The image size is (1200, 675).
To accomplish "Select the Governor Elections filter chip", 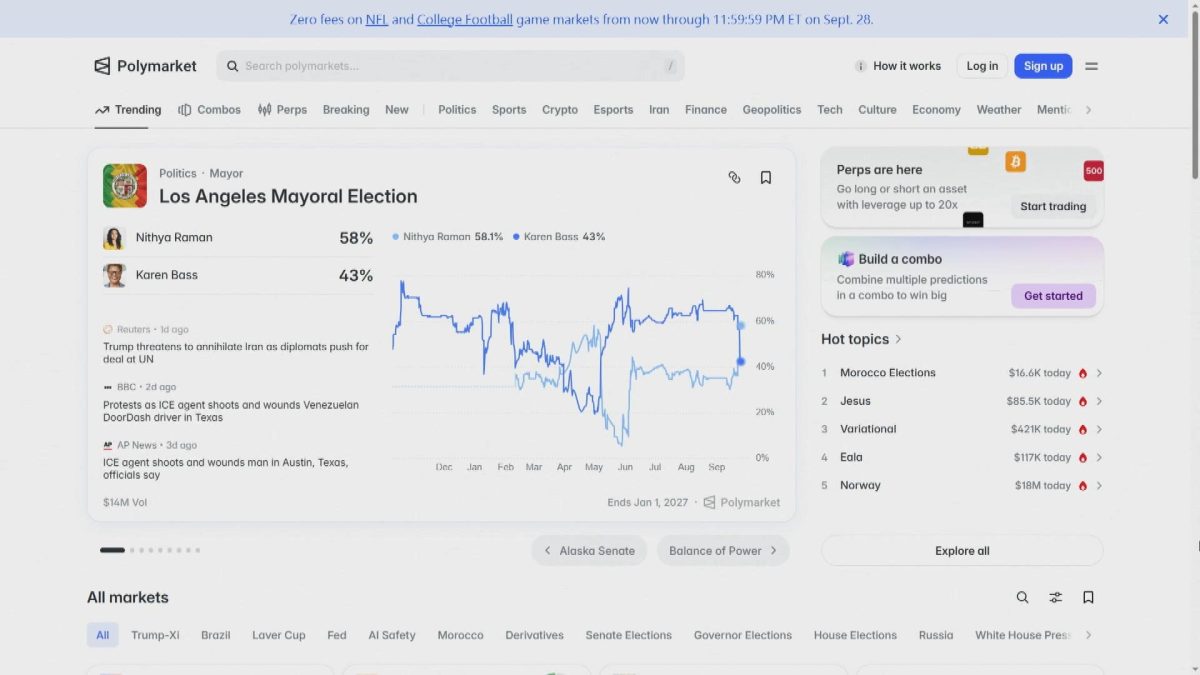I will pyautogui.click(x=743, y=635).
